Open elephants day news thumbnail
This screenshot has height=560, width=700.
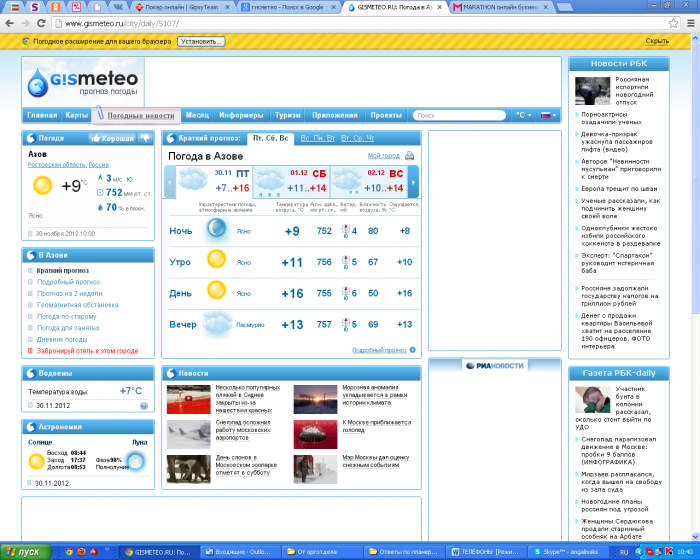pyautogui.click(x=188, y=469)
